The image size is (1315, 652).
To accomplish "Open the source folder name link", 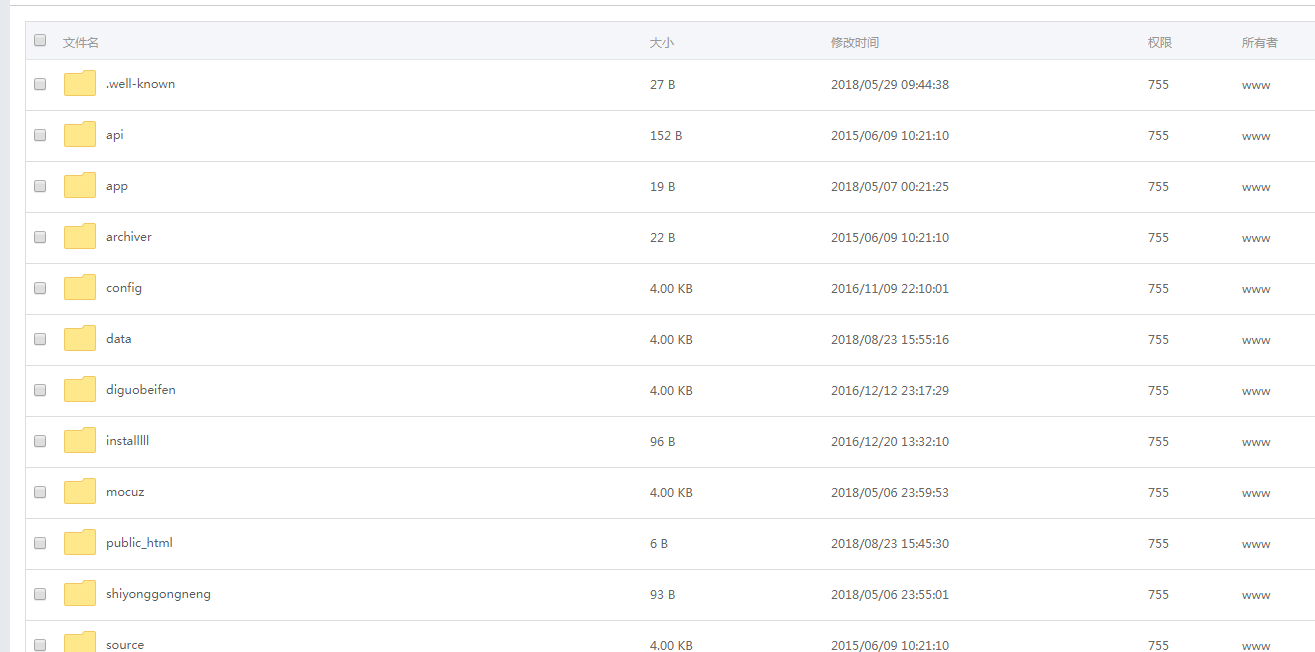I will click(125, 645).
